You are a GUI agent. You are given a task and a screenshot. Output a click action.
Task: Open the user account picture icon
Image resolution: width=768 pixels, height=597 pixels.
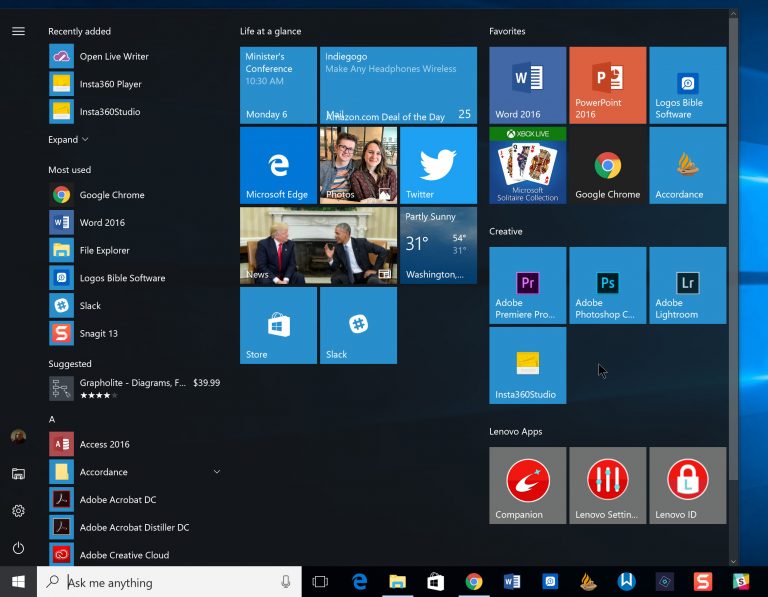point(18,436)
